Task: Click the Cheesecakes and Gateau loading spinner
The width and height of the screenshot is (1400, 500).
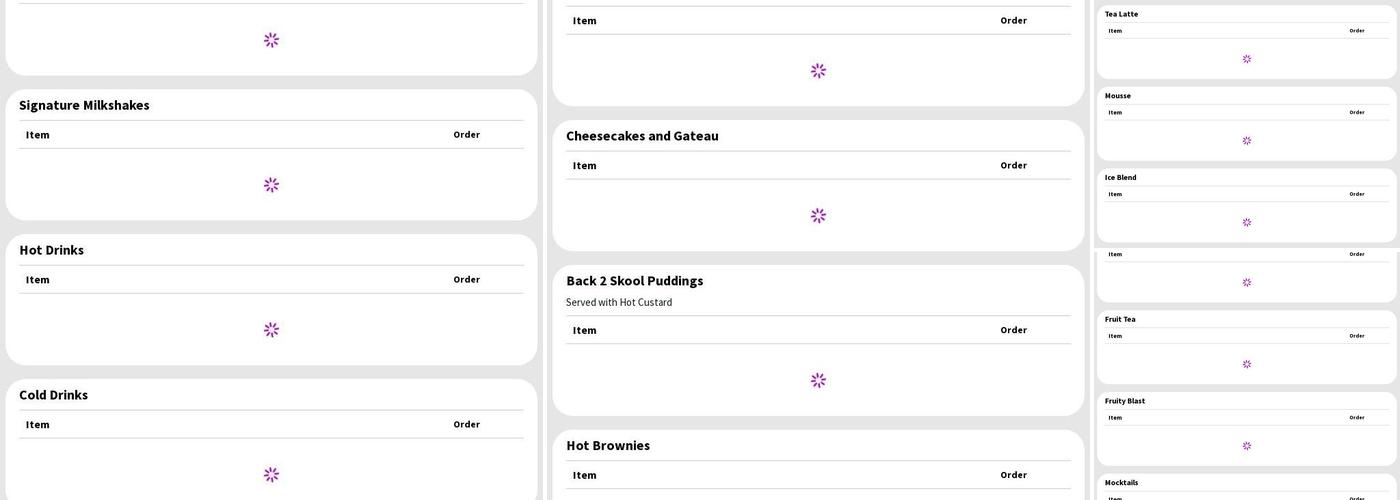Action: (818, 216)
